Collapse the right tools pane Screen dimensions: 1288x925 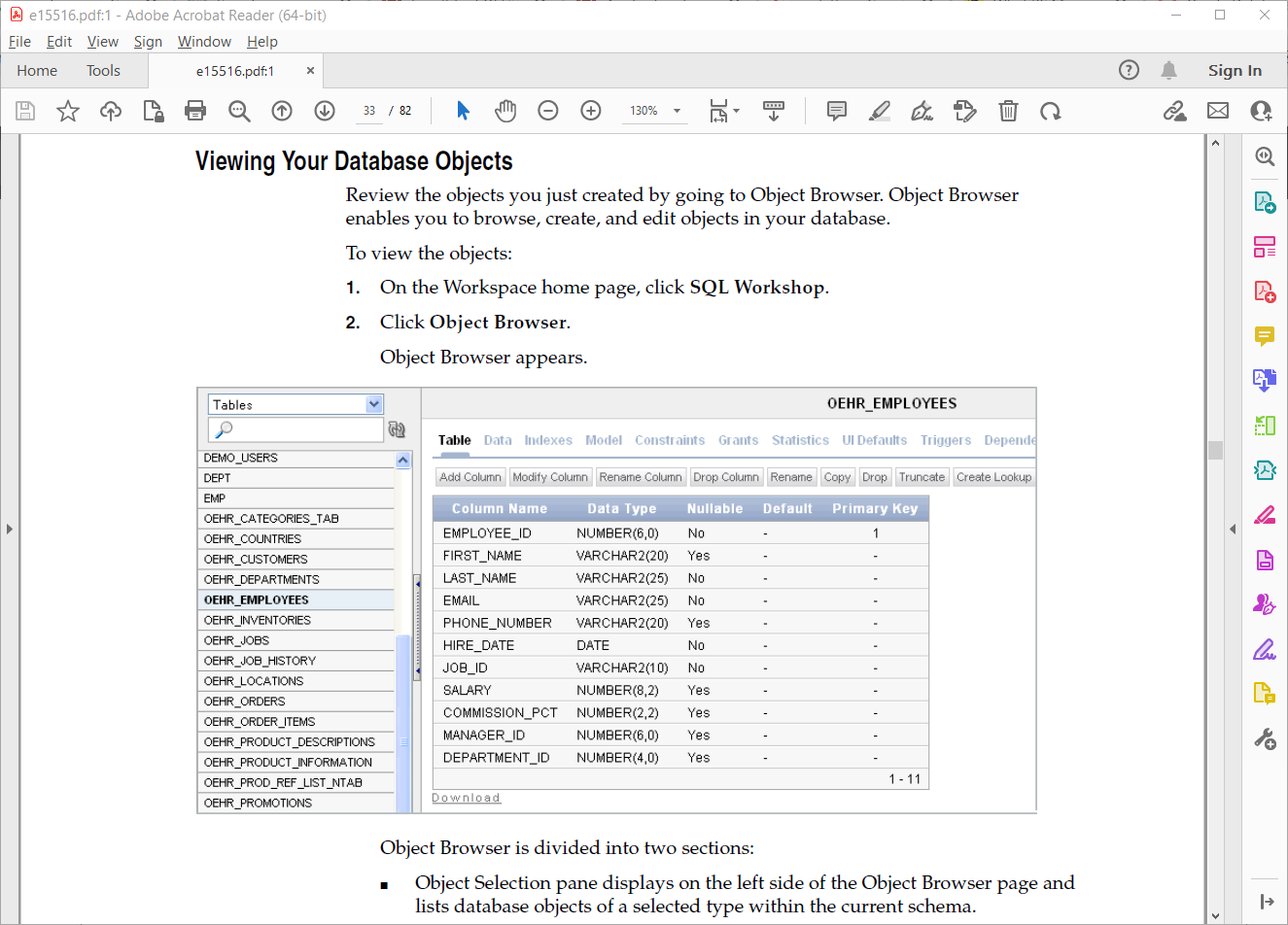coord(1233,530)
